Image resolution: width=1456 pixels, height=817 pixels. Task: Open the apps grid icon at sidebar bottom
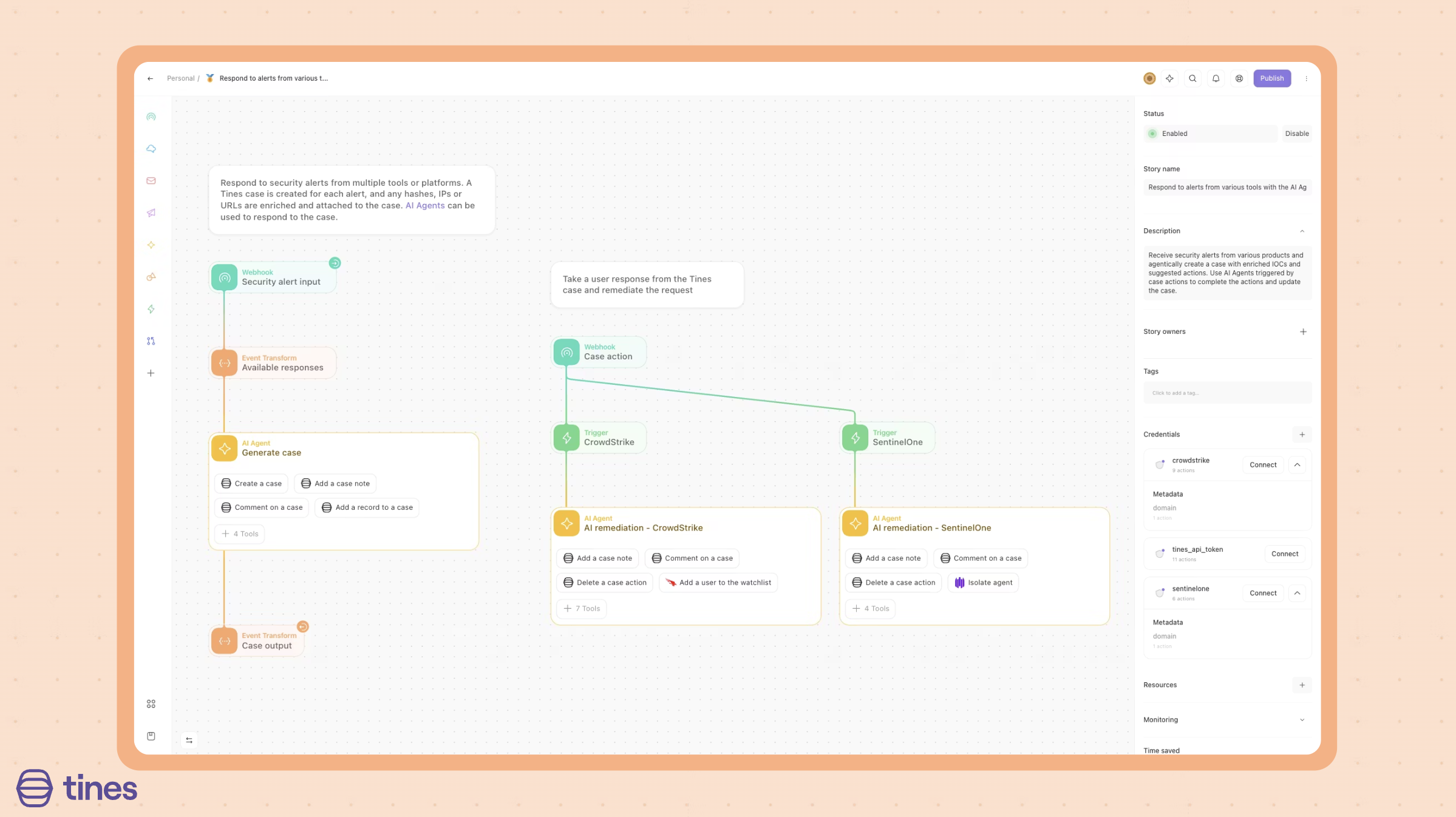(151, 703)
